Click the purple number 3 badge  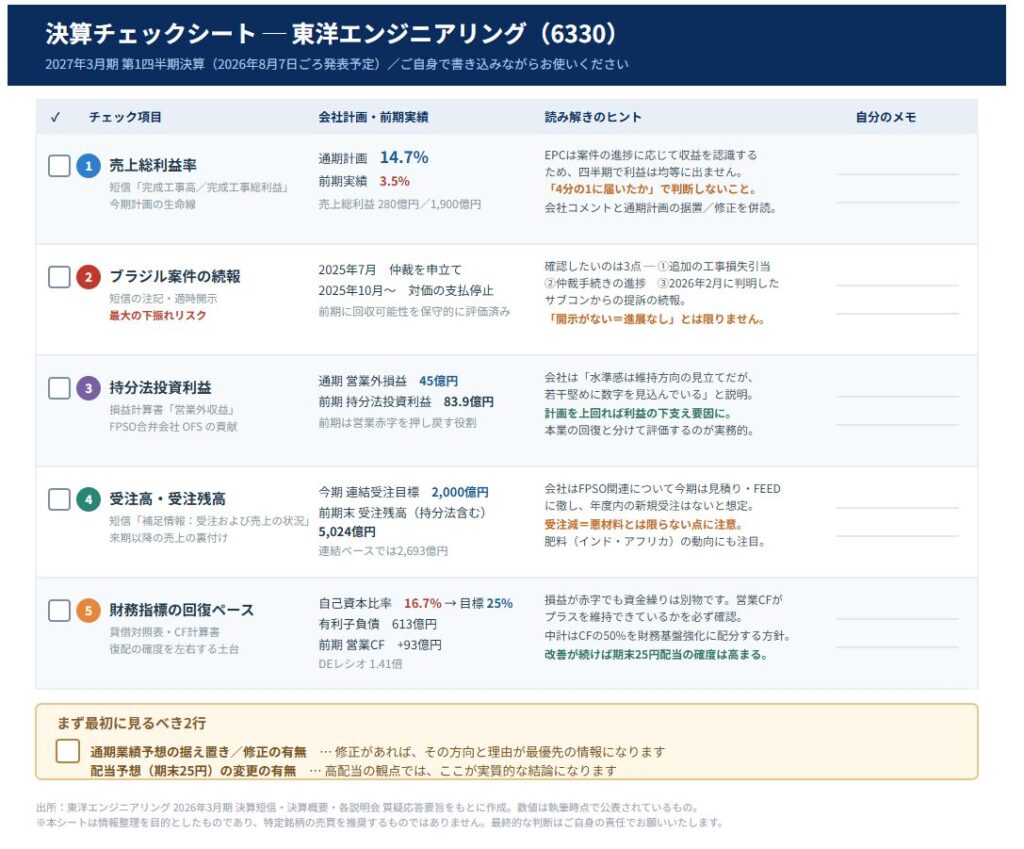click(x=89, y=388)
